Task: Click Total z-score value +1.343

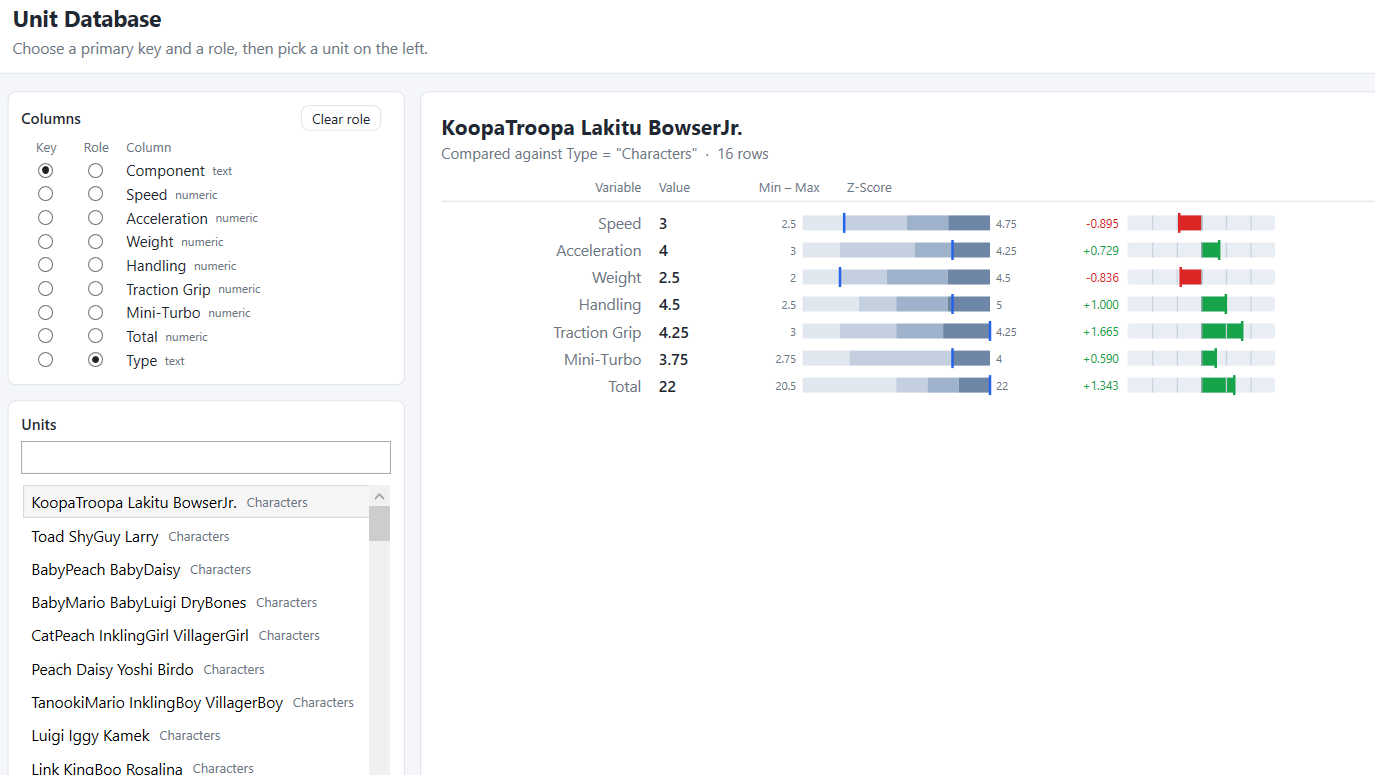Action: coord(1101,385)
